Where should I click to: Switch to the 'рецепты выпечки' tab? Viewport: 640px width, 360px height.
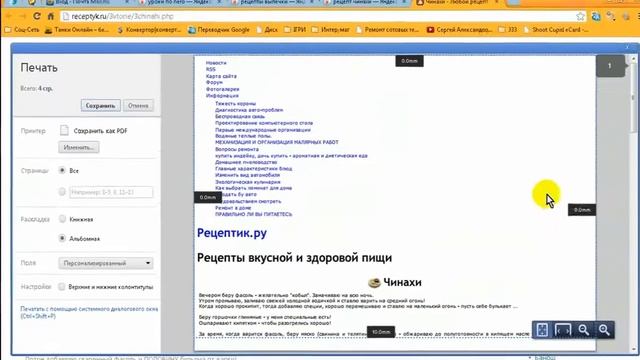pyautogui.click(x=272, y=2)
